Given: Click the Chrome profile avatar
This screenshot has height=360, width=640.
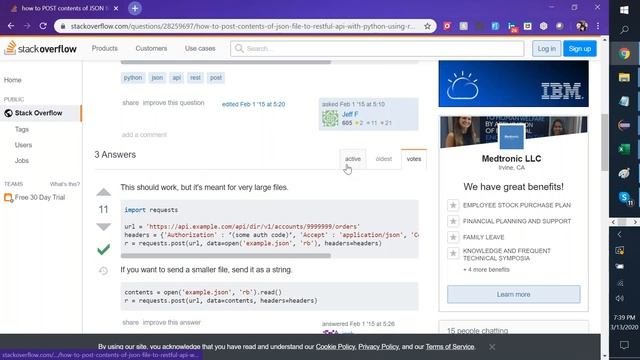Looking at the screenshot, I should pyautogui.click(x=581, y=26).
